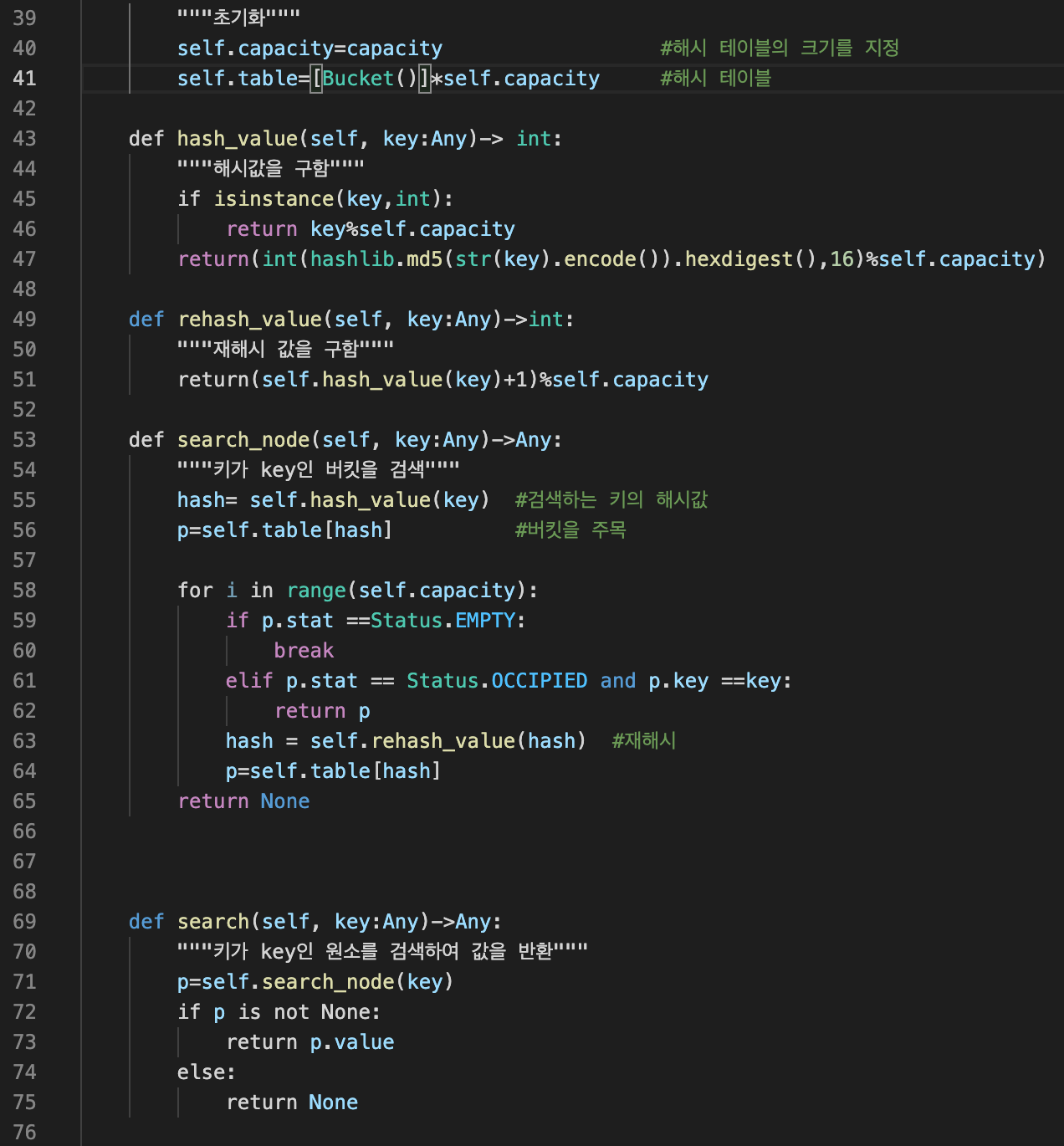
Task: Click the break keyword on line 60
Action: click(304, 651)
